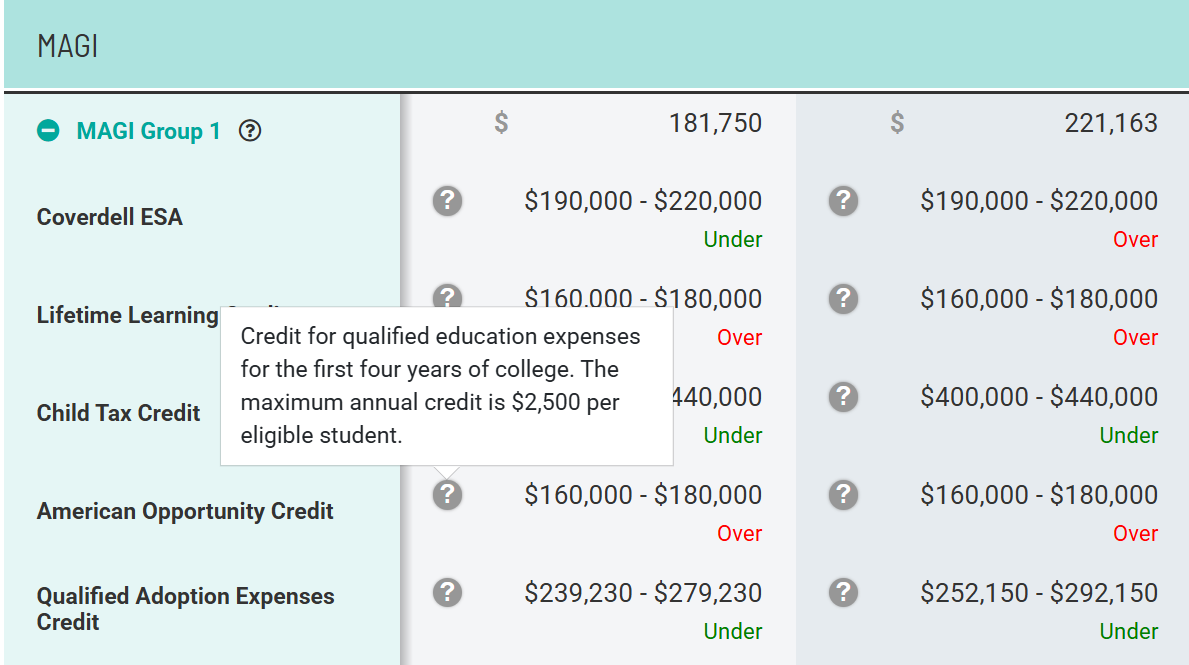Image resolution: width=1189 pixels, height=665 pixels.
Task: Click the 181,750 MAGI amount field
Action: click(x=714, y=124)
